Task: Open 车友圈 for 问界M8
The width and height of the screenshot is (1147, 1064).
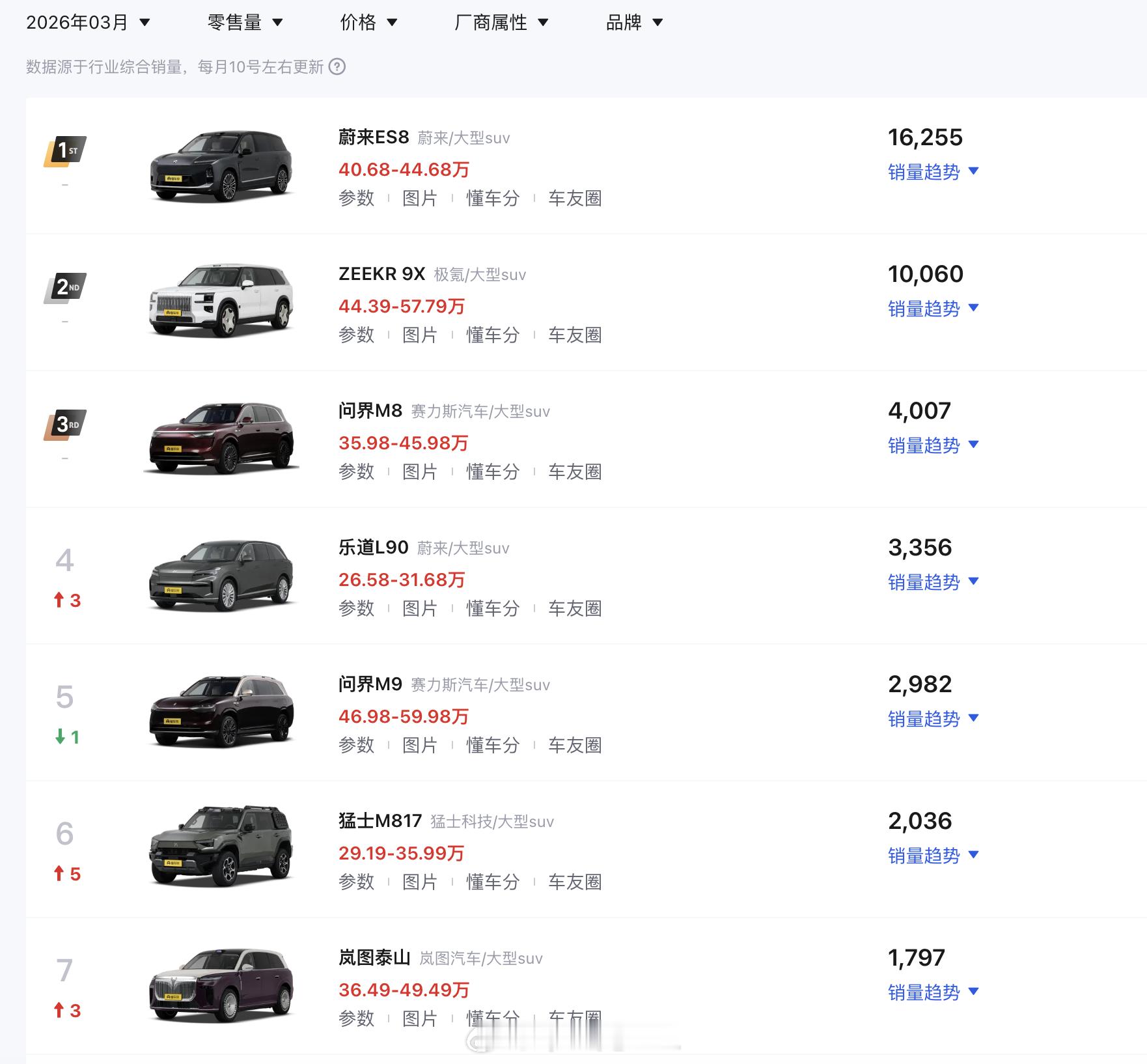Action: point(575,471)
